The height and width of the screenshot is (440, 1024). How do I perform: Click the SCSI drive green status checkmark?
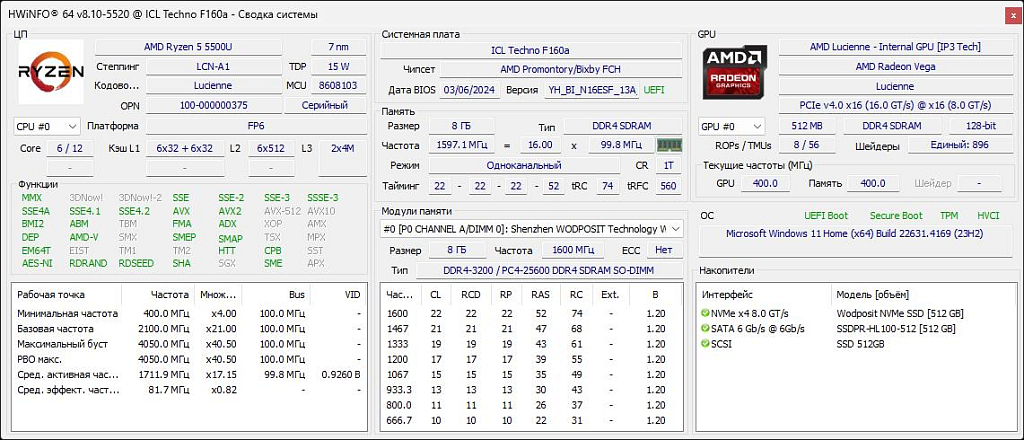pos(706,343)
